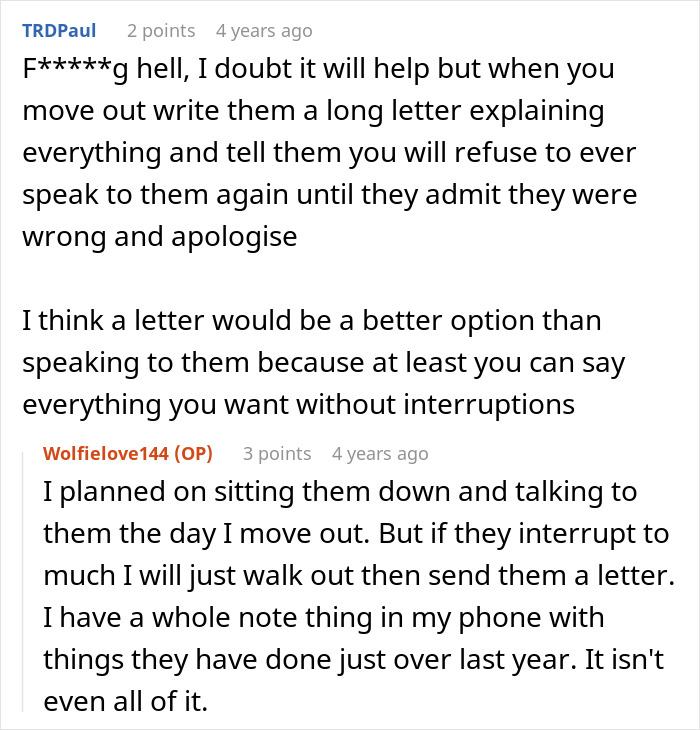Screen dimensions: 700x730
Task: Click the line starting "I planned on sitting"
Action: click(340, 493)
